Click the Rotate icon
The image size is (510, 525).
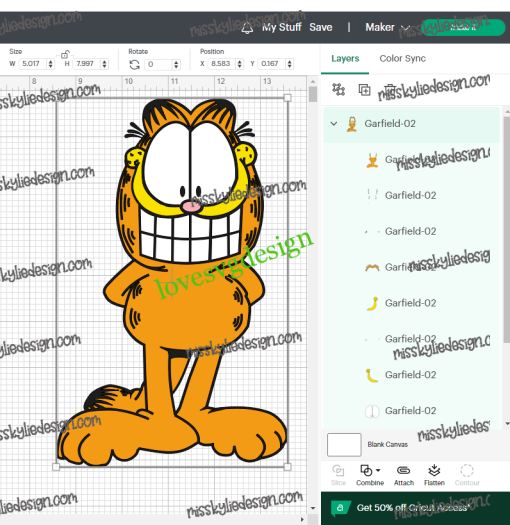pos(134,64)
